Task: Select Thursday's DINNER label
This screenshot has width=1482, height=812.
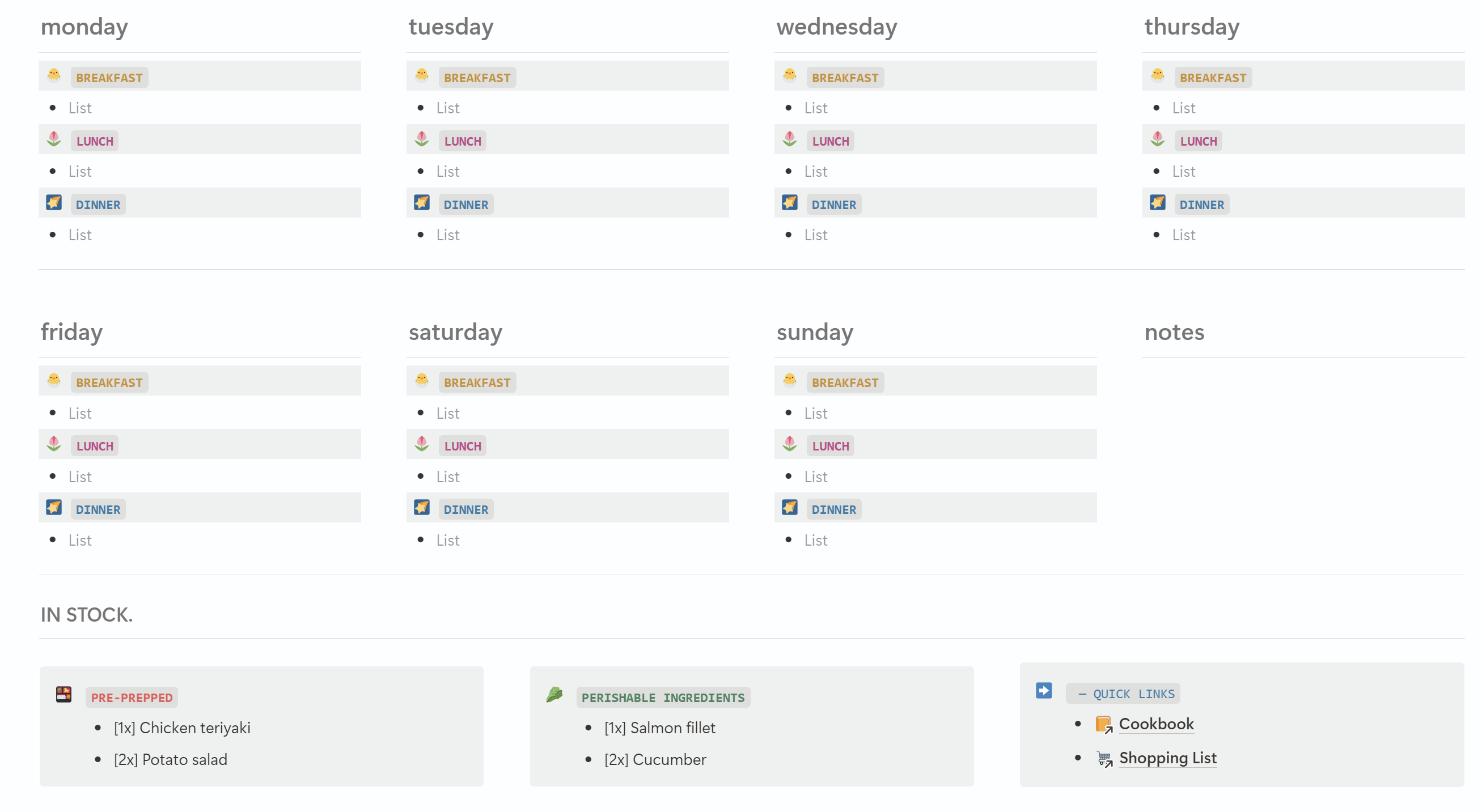Action: [x=1201, y=205]
